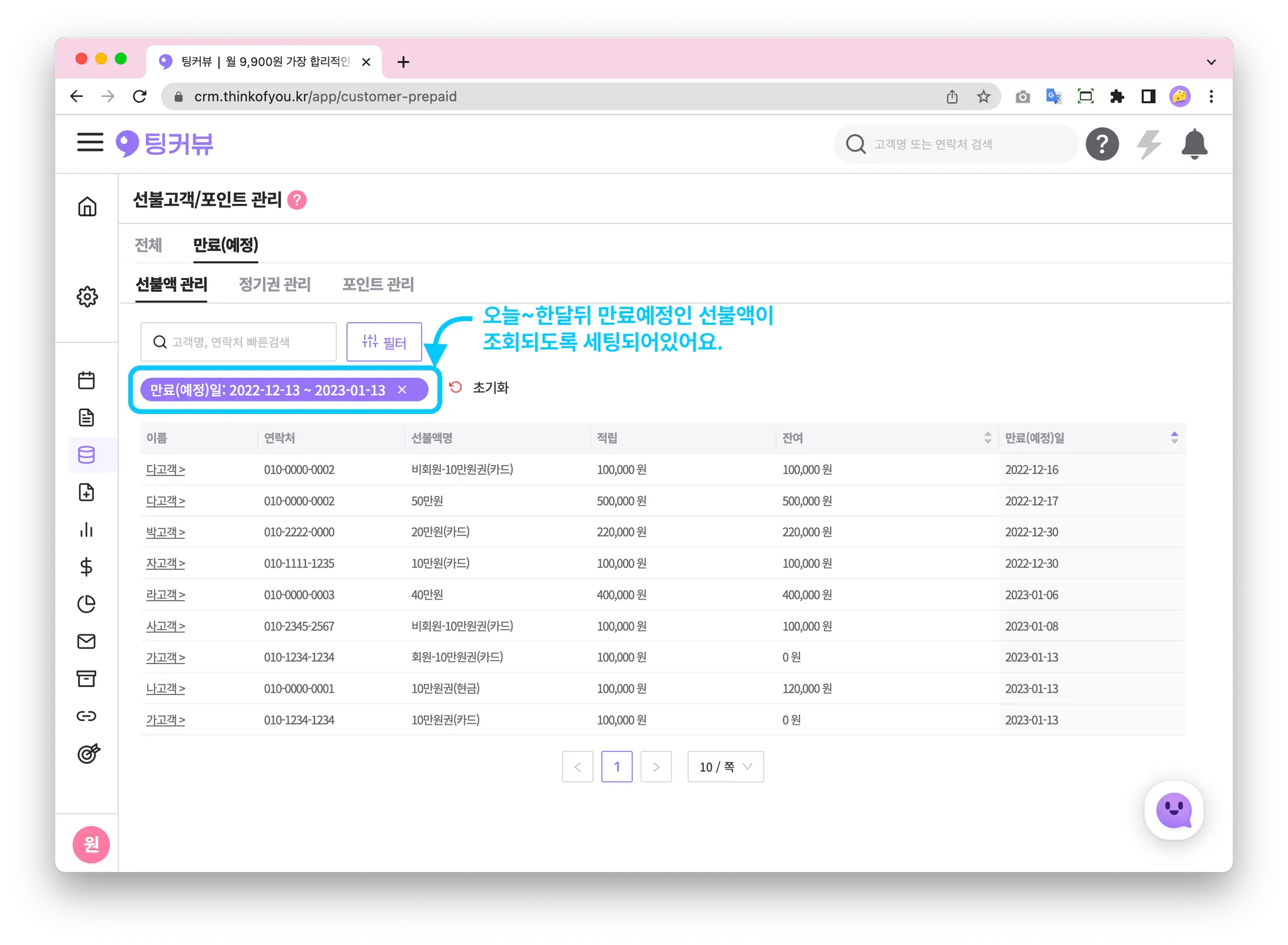This screenshot has width=1288, height=945.
Task: Click the bar chart statistics icon
Action: [87, 530]
